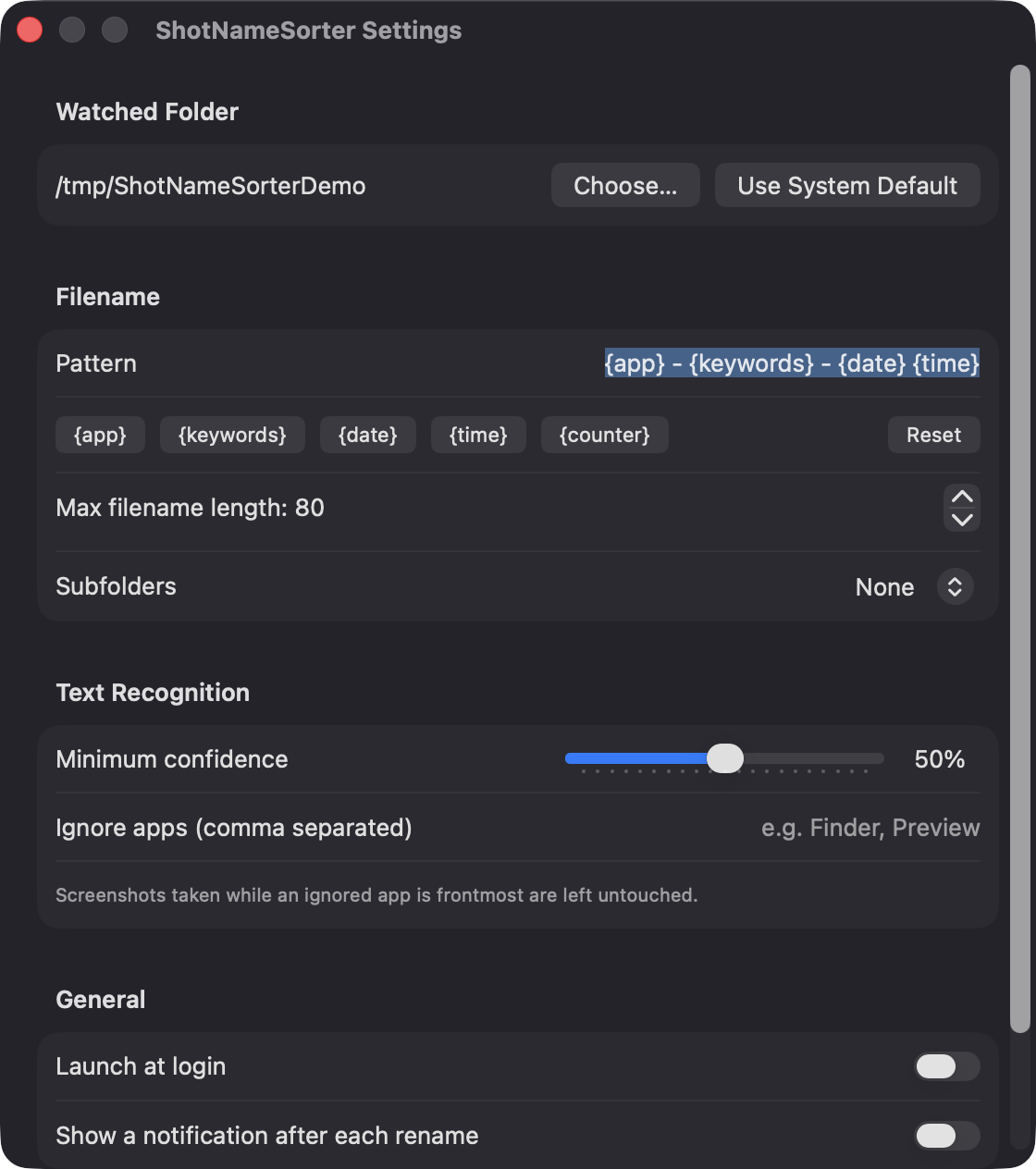Image resolution: width=1036 pixels, height=1169 pixels.
Task: Click the Max filename length: 80 label
Action: tap(190, 508)
